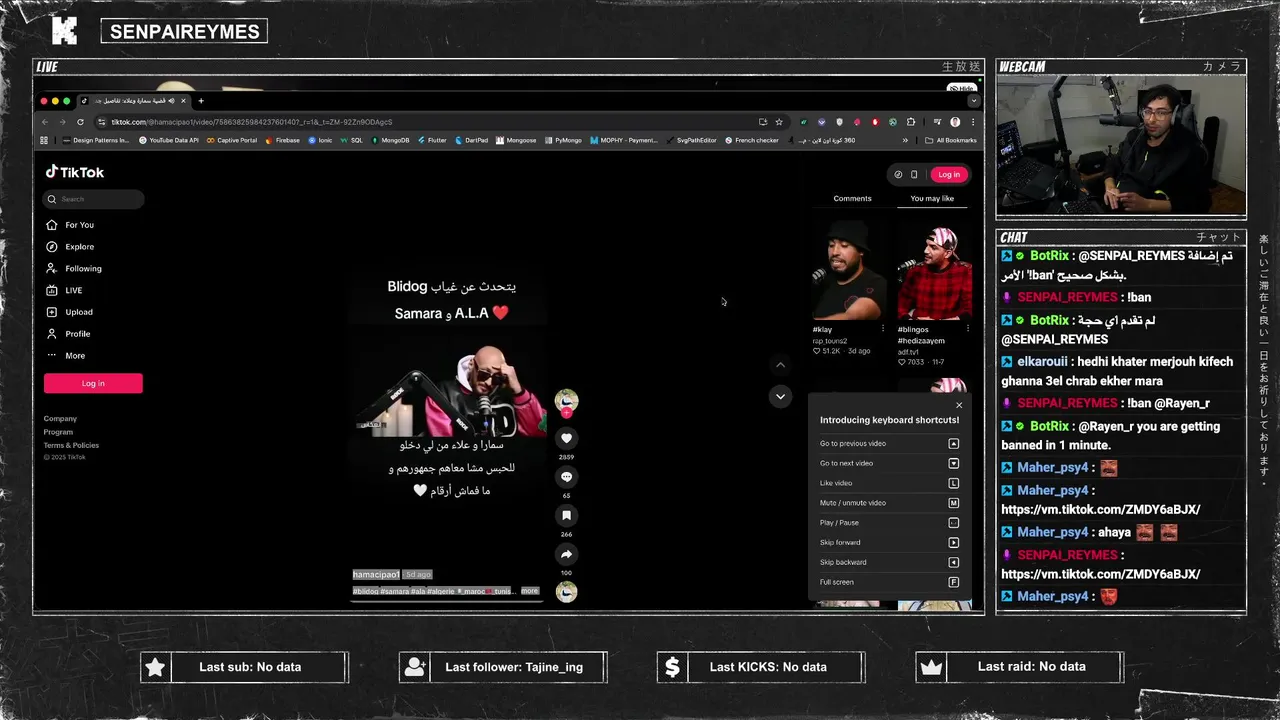
Task: Open SENPAI_REYMES's vm.tiktok.com chat link
Action: [x=1100, y=574]
